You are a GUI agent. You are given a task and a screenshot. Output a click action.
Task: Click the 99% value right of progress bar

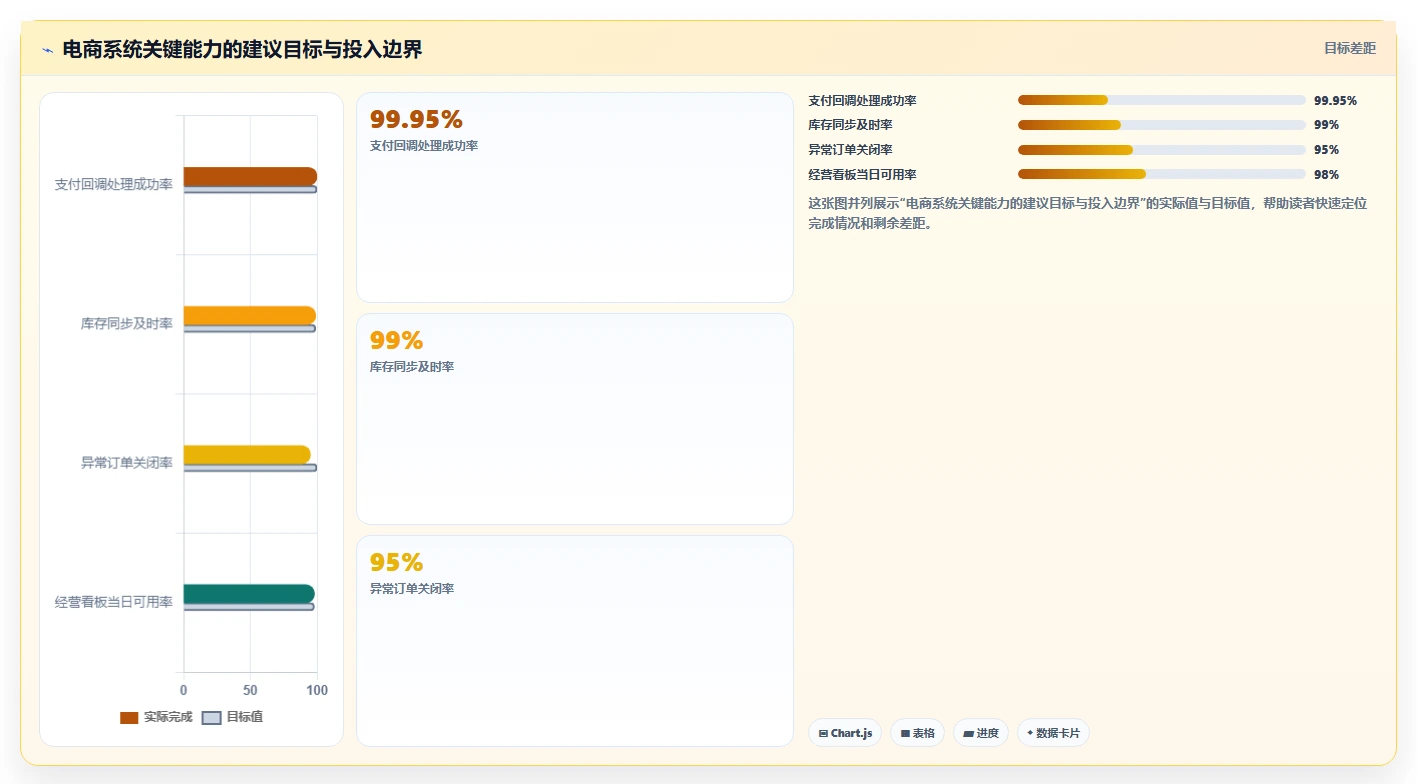point(1326,125)
